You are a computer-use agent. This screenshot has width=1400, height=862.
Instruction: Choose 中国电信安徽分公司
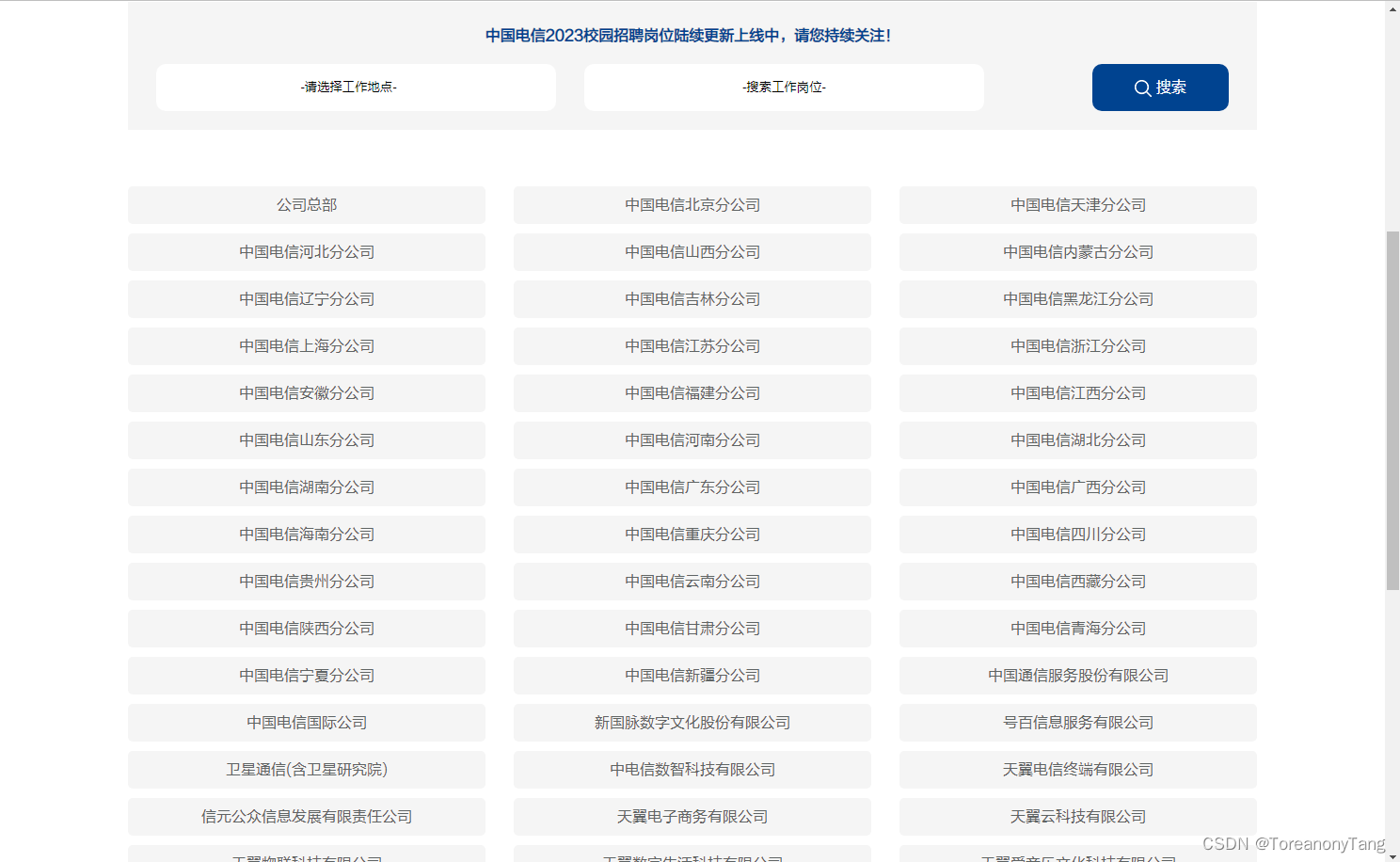coord(307,393)
